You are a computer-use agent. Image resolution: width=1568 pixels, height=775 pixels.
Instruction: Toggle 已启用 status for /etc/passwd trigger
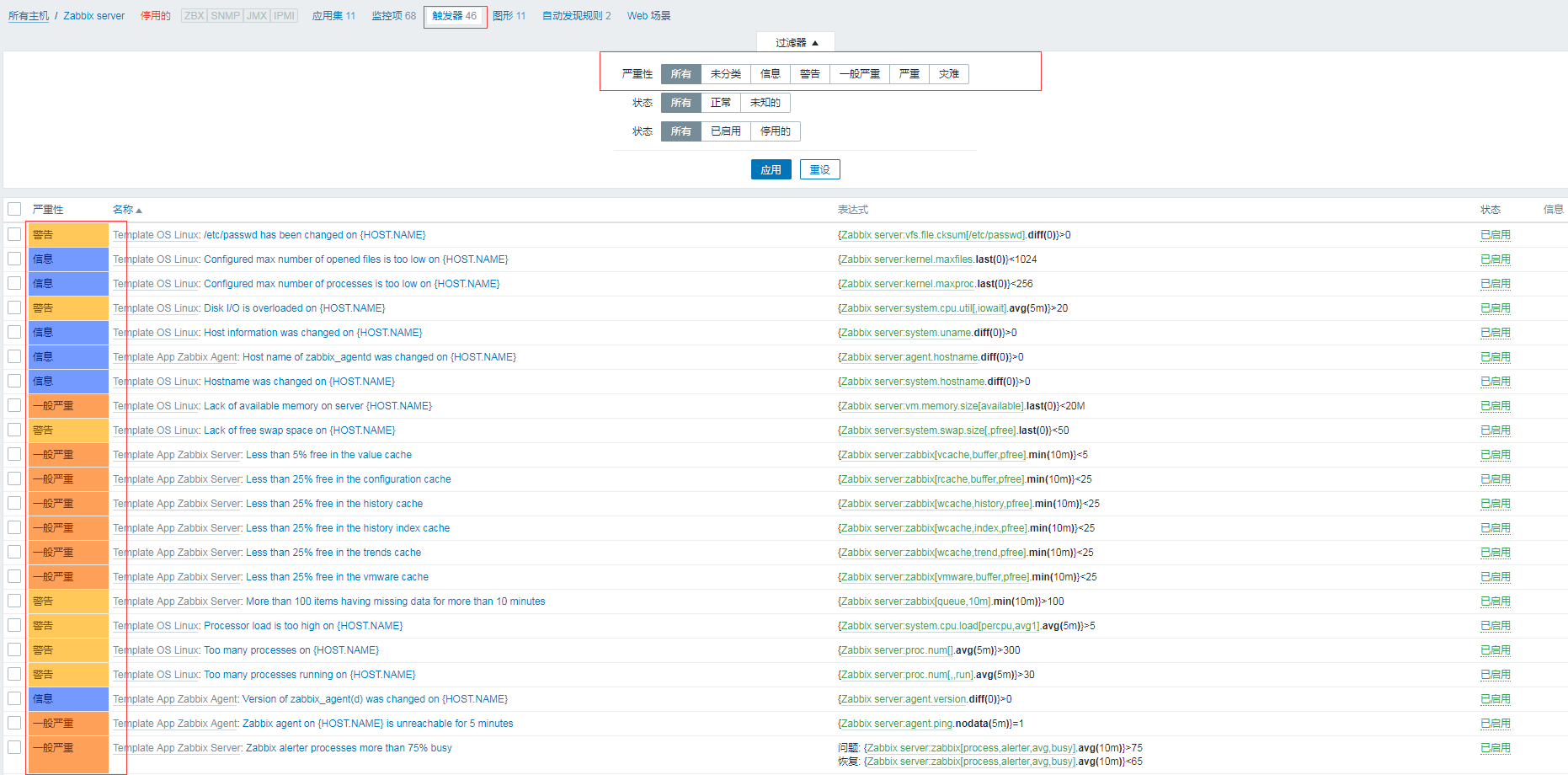[x=1496, y=235]
